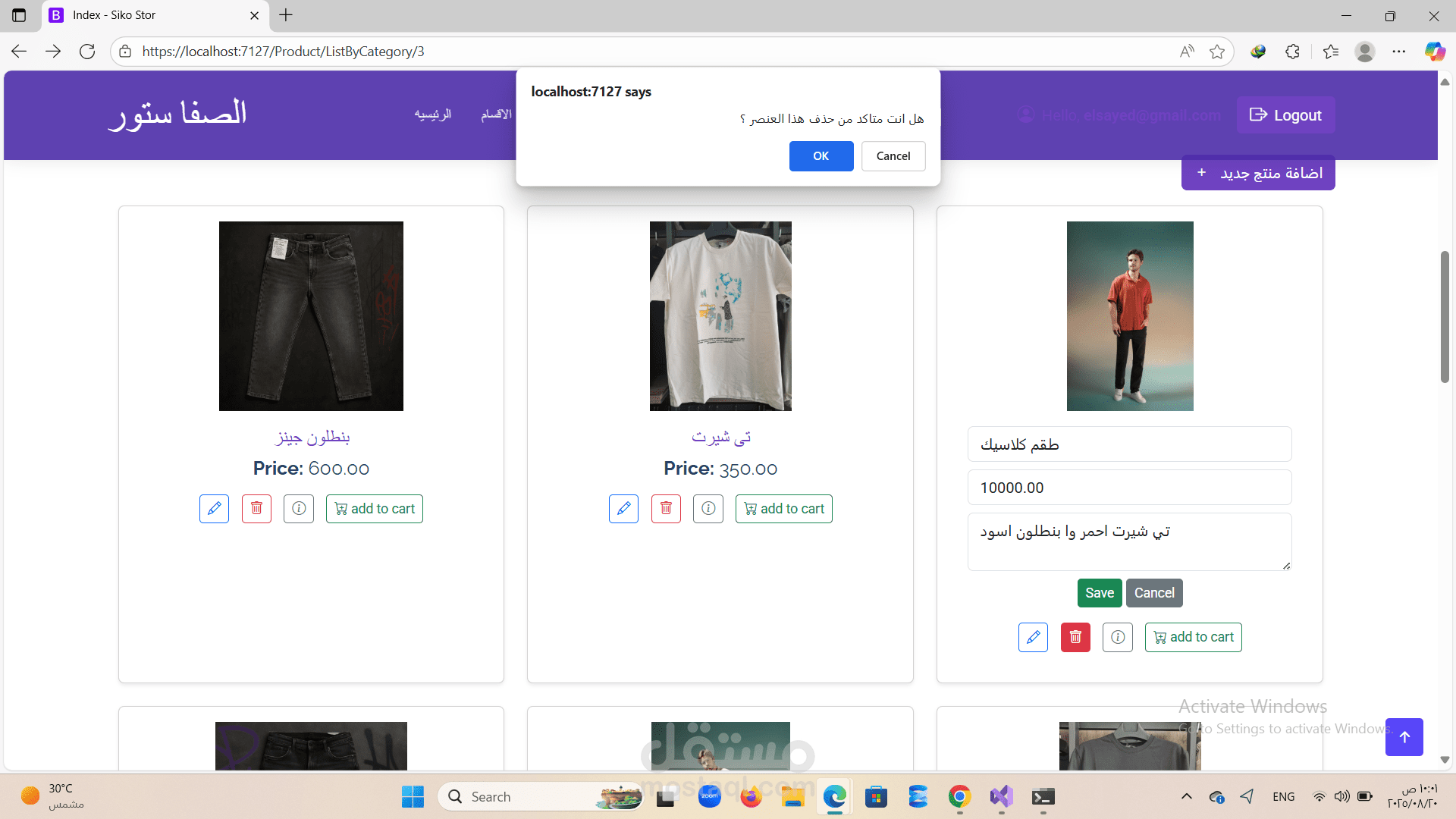Click the red trash icon for بنطلون جينز
Screen dimensions: 1456x819
[256, 509]
